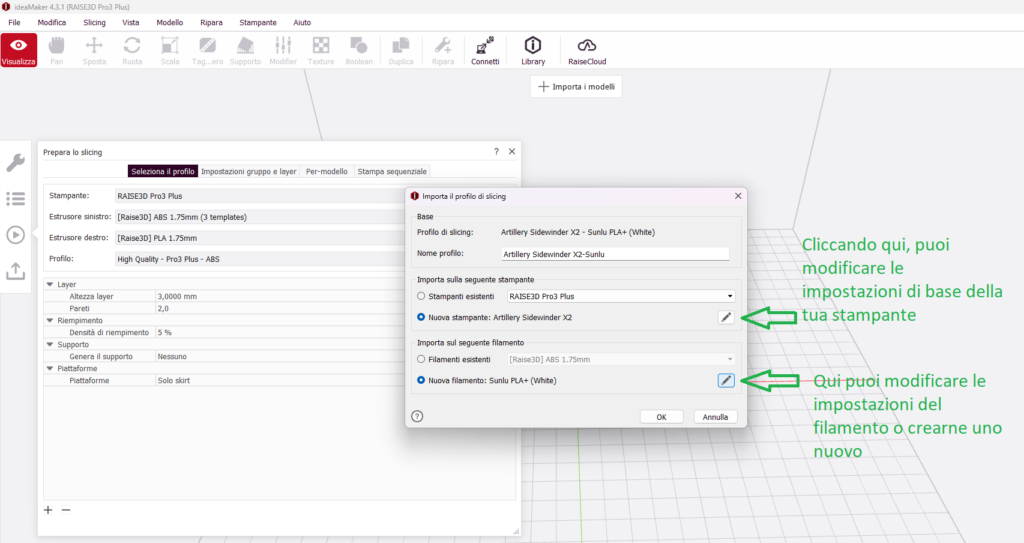Open the Library icon
Viewport: 1024px width, 543px height.
tap(533, 50)
